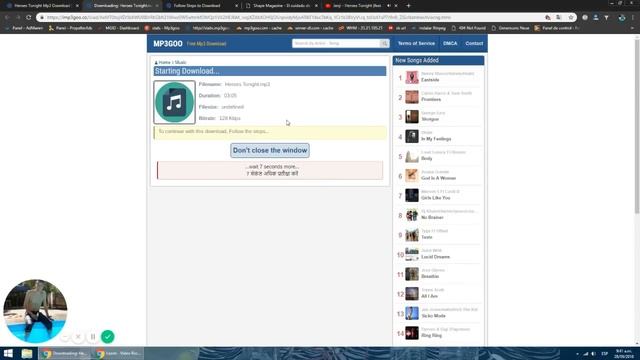Open 'Lucid Dreams' song link
The width and height of the screenshot is (640, 360).
tap(435, 257)
